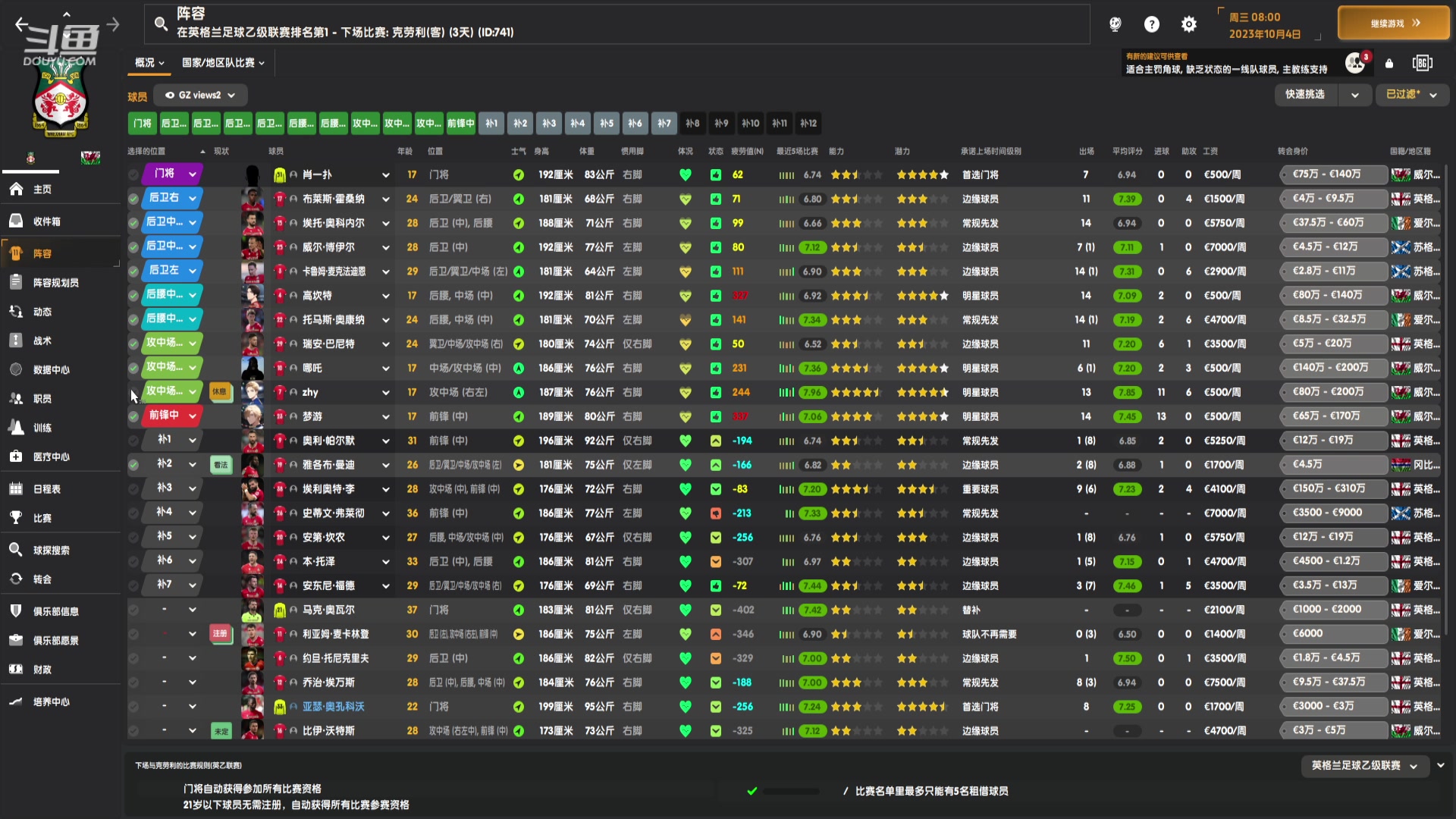Click value bar €140万 - €200万 for 哪吒

(1333, 368)
